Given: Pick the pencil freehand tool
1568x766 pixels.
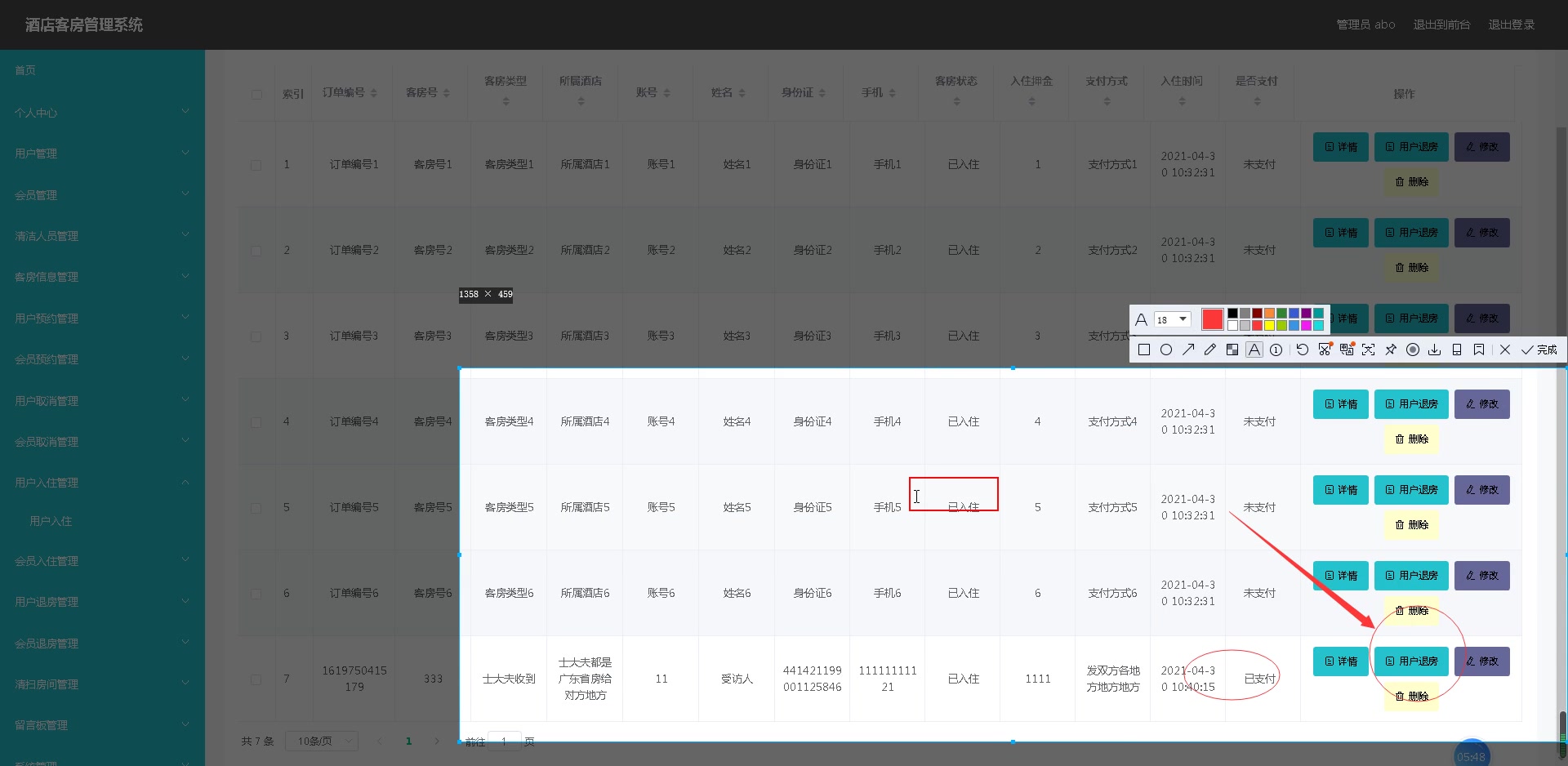Looking at the screenshot, I should tap(1209, 350).
